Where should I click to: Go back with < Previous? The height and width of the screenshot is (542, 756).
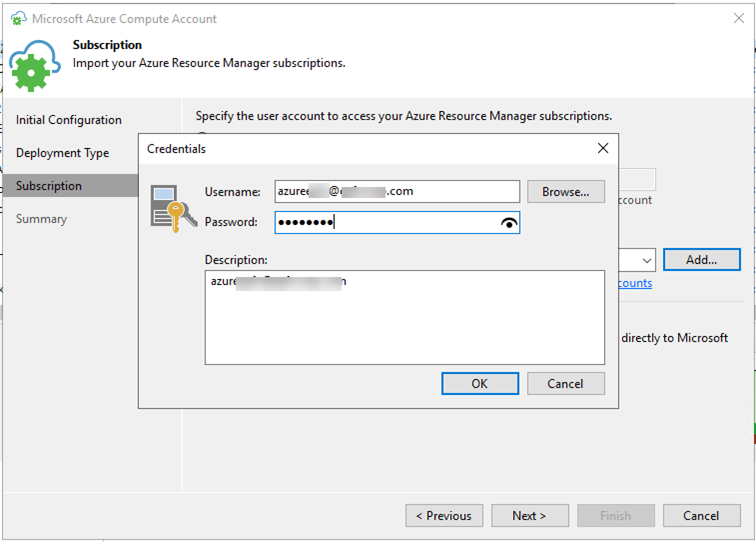[x=444, y=515]
